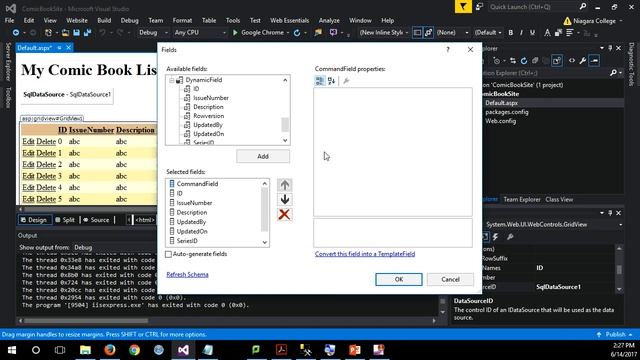
Task: Toggle Bold formatting in the toolbar
Action: (511, 33)
